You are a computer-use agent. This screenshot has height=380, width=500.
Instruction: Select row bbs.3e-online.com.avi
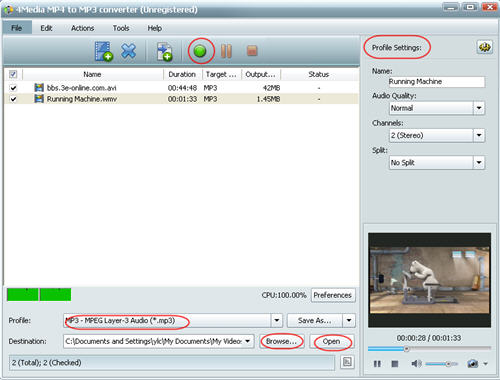coord(181,88)
